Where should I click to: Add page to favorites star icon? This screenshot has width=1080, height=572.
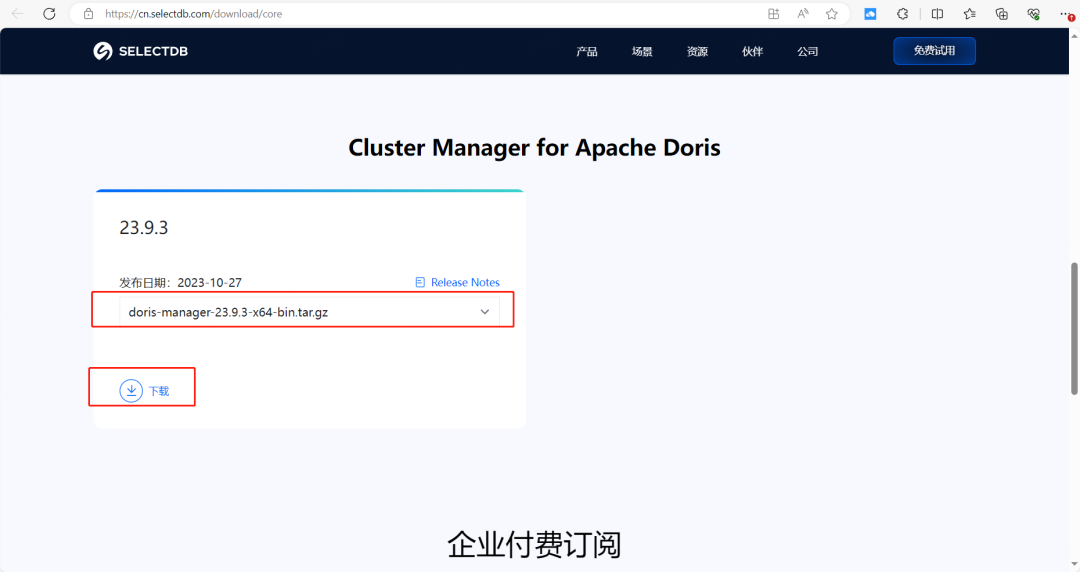(x=832, y=14)
